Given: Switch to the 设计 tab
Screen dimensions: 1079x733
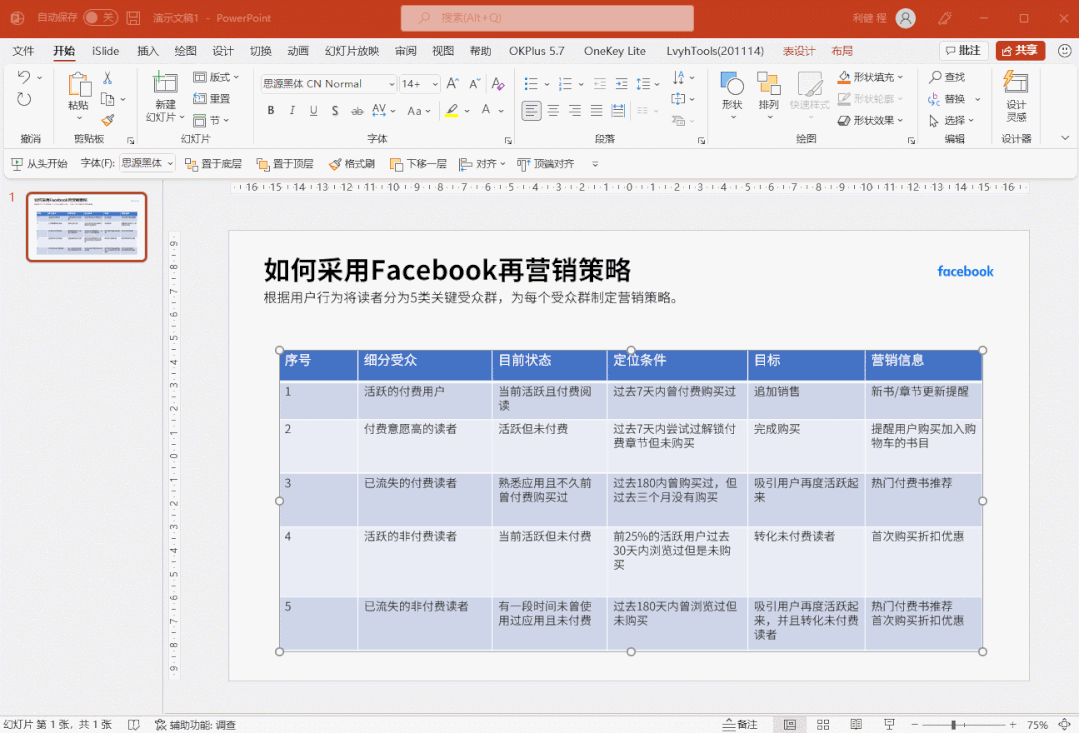Looking at the screenshot, I should (x=222, y=51).
